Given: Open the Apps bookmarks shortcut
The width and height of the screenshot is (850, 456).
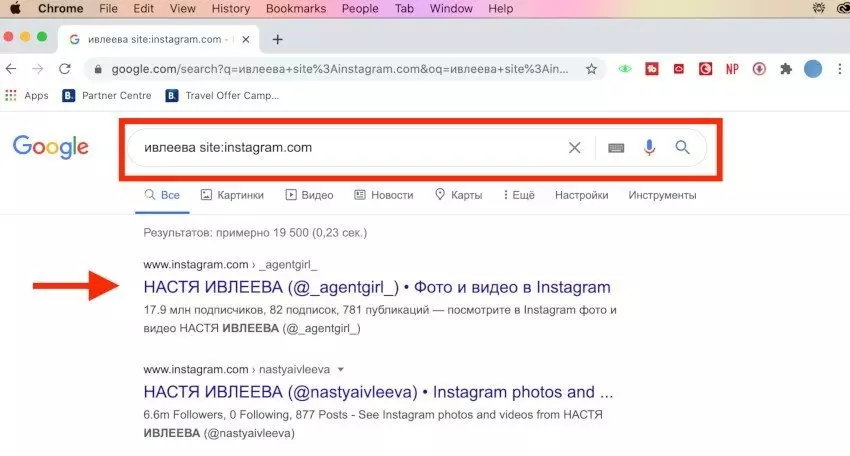Looking at the screenshot, I should click(x=27, y=95).
